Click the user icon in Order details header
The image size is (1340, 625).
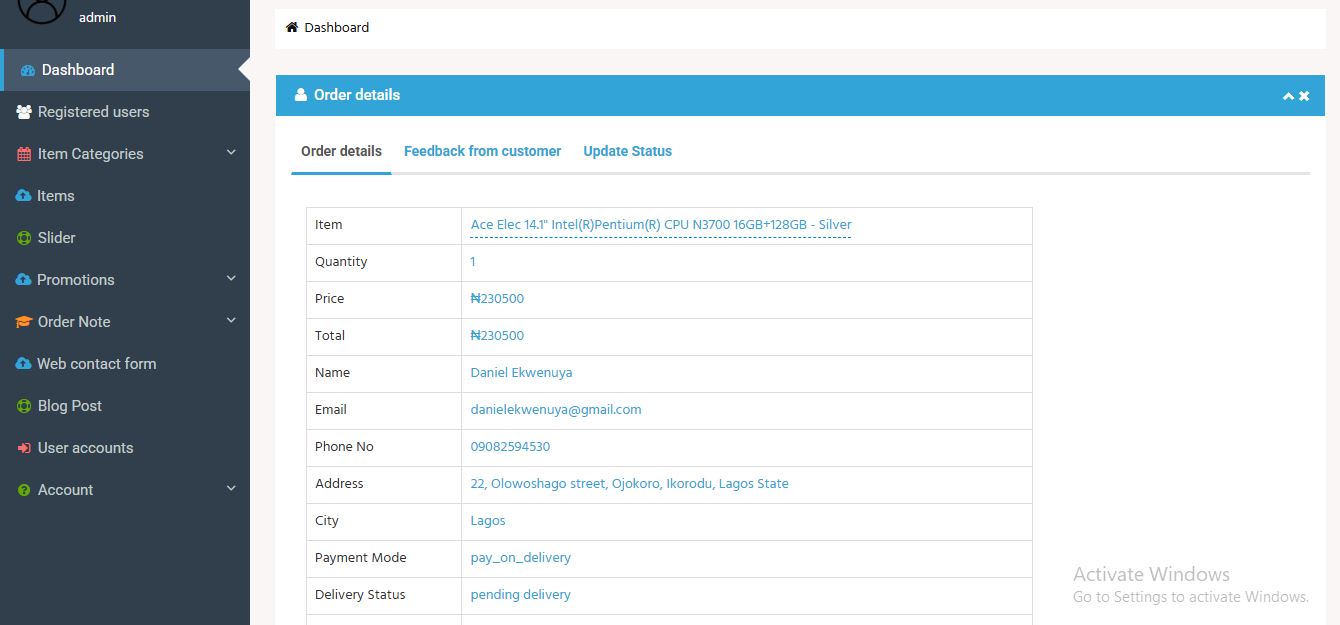pyautogui.click(x=301, y=95)
